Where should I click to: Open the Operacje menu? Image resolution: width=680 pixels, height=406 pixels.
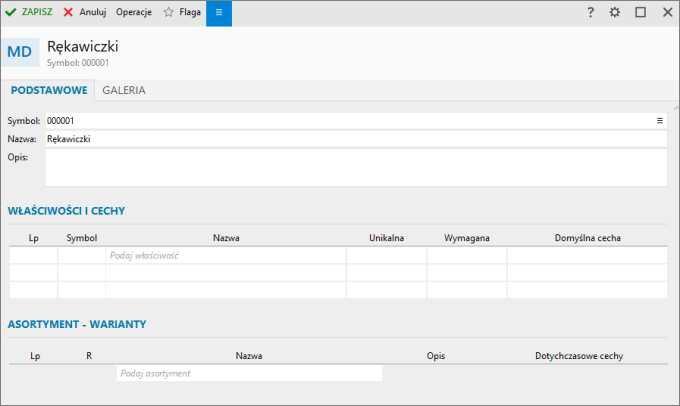pos(134,12)
